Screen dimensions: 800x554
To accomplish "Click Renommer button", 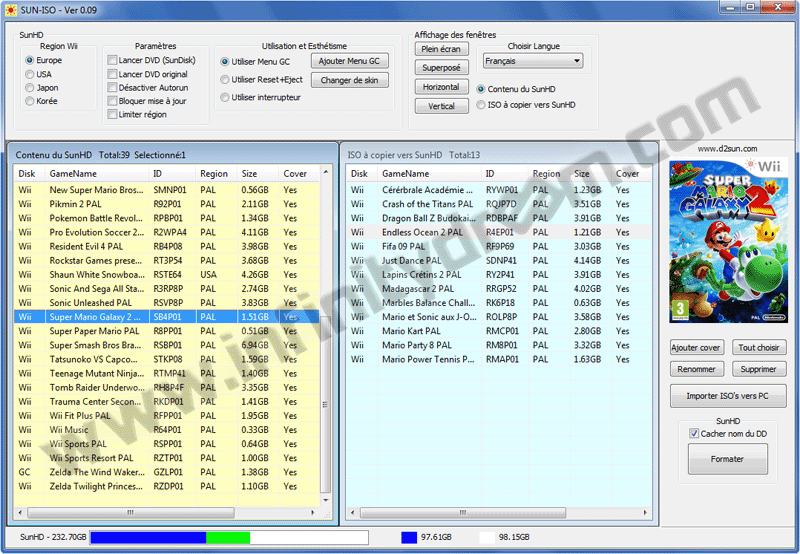I will (696, 369).
